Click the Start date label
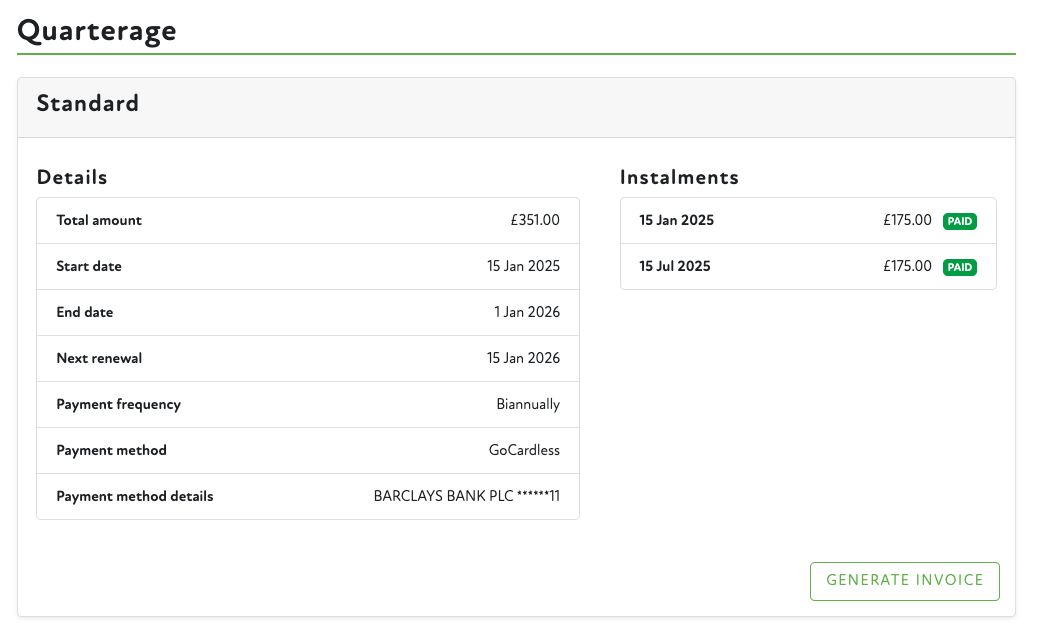Image resolution: width=1038 pixels, height=632 pixels. (89, 267)
